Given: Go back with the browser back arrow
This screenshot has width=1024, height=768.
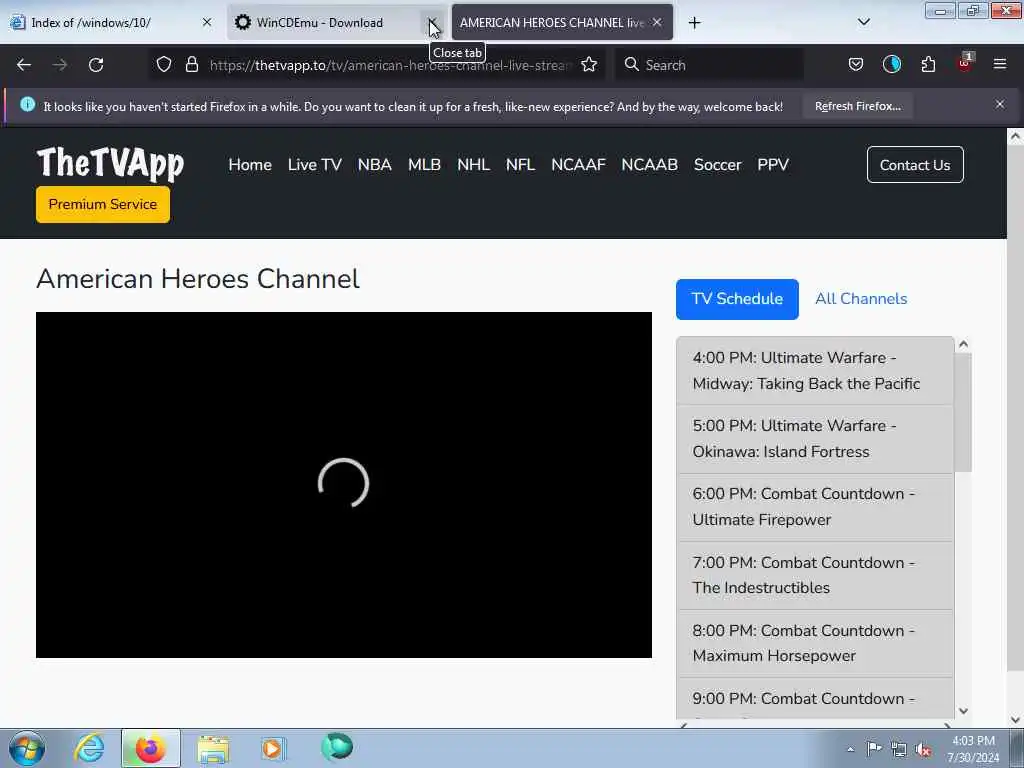Looking at the screenshot, I should point(24,65).
